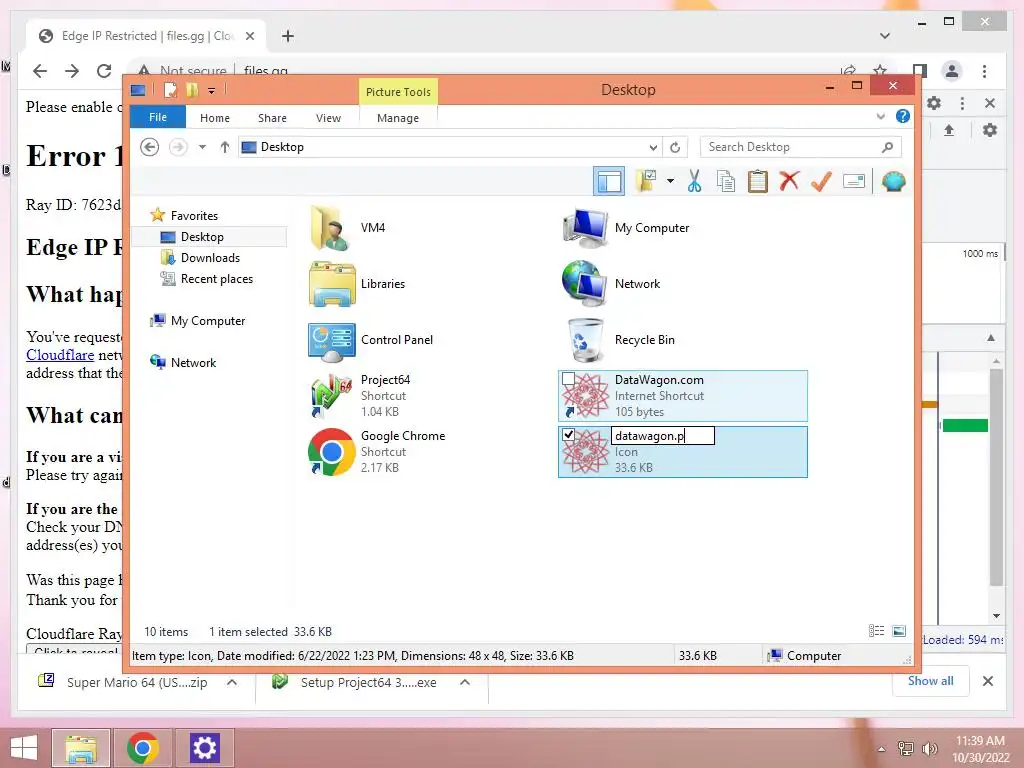
Task: Expand options for Super Mario 64 download
Action: click(232, 682)
